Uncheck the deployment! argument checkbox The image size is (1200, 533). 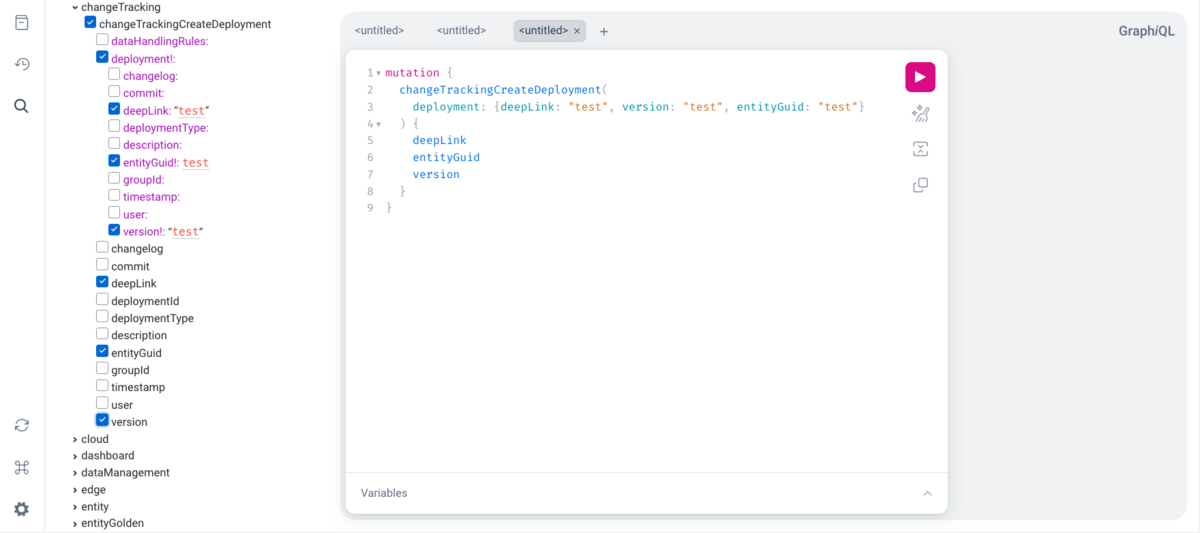tap(102, 57)
